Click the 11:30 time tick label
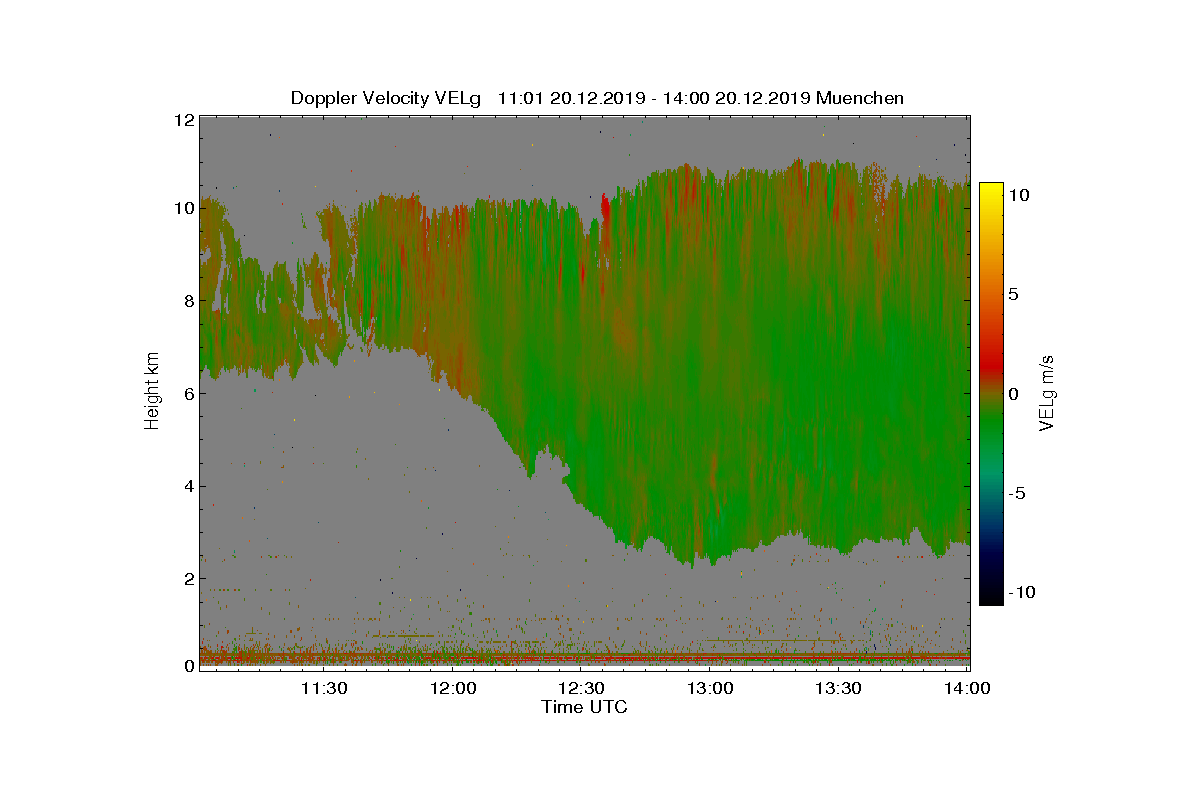The image size is (1200, 800). point(325,688)
